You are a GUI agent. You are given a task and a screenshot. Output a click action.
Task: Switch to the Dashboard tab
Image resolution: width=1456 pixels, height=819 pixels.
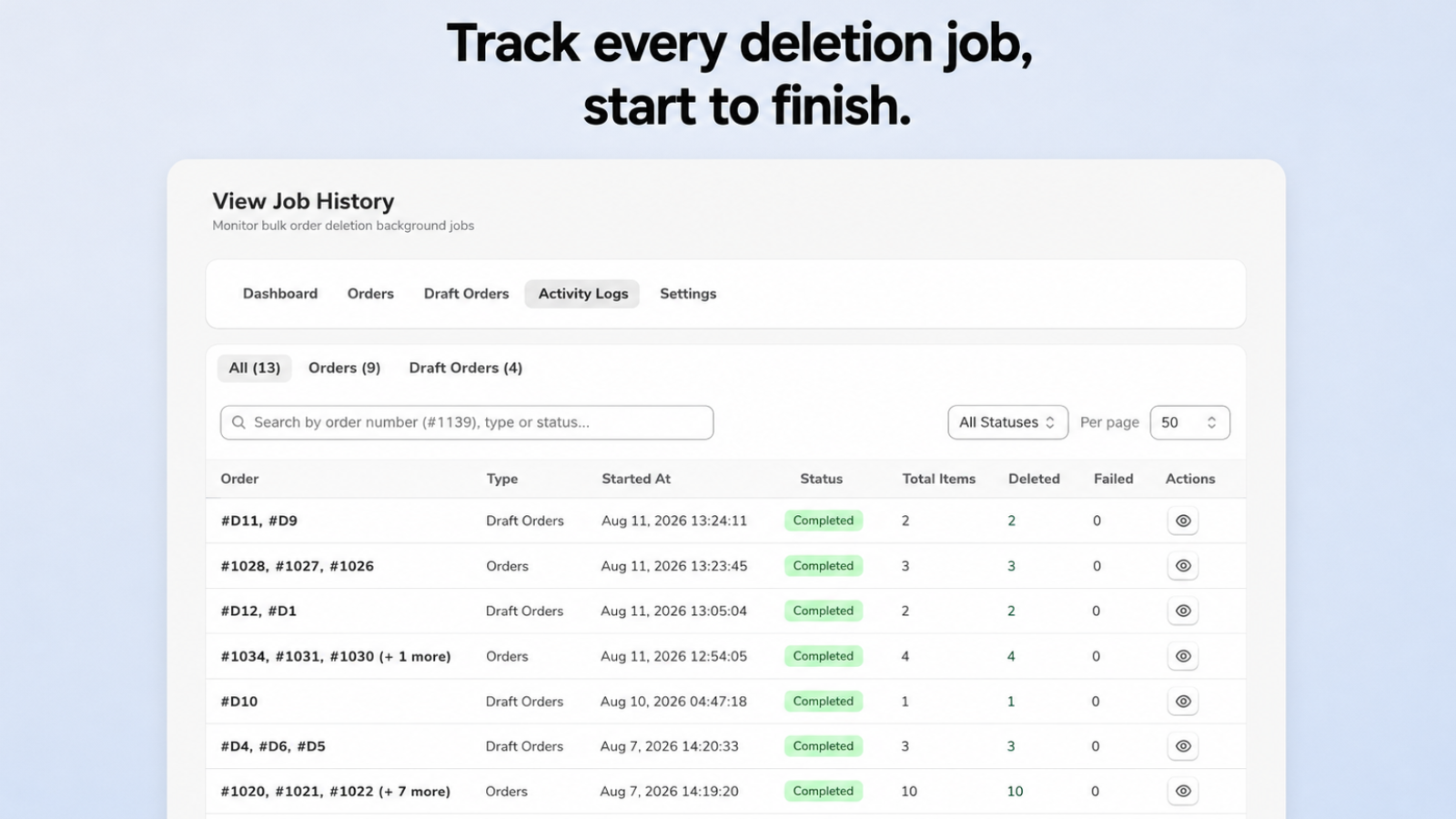click(280, 294)
